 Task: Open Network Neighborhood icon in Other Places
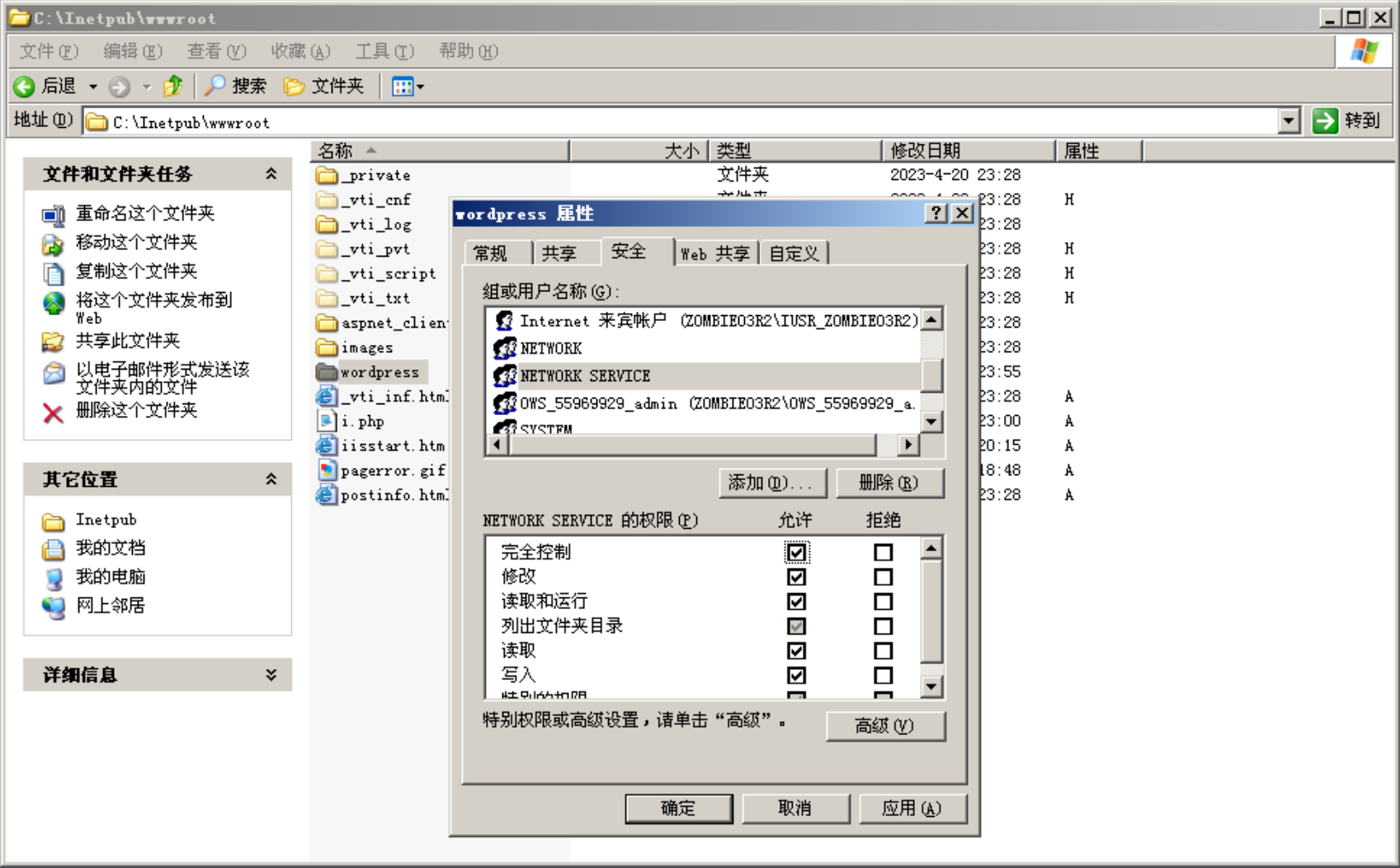[x=53, y=607]
